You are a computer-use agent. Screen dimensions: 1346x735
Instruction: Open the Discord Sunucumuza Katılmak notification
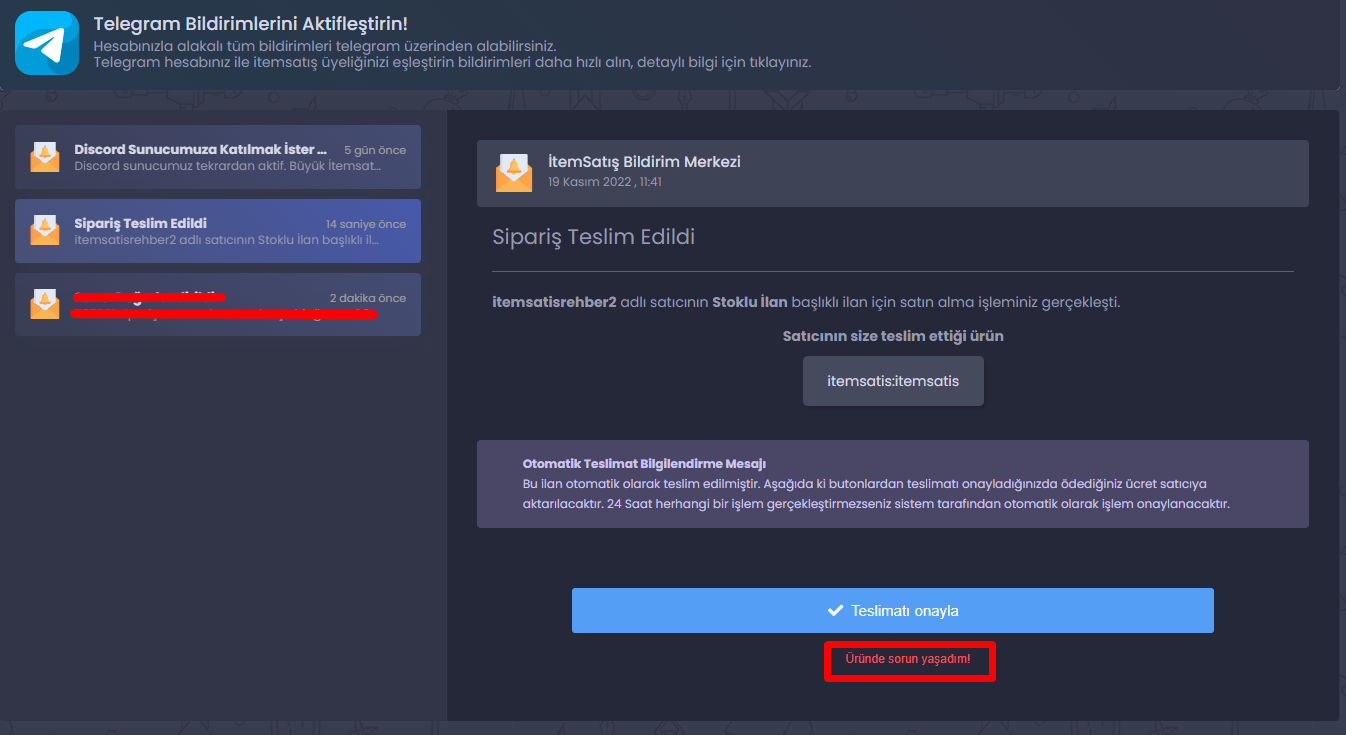point(218,157)
